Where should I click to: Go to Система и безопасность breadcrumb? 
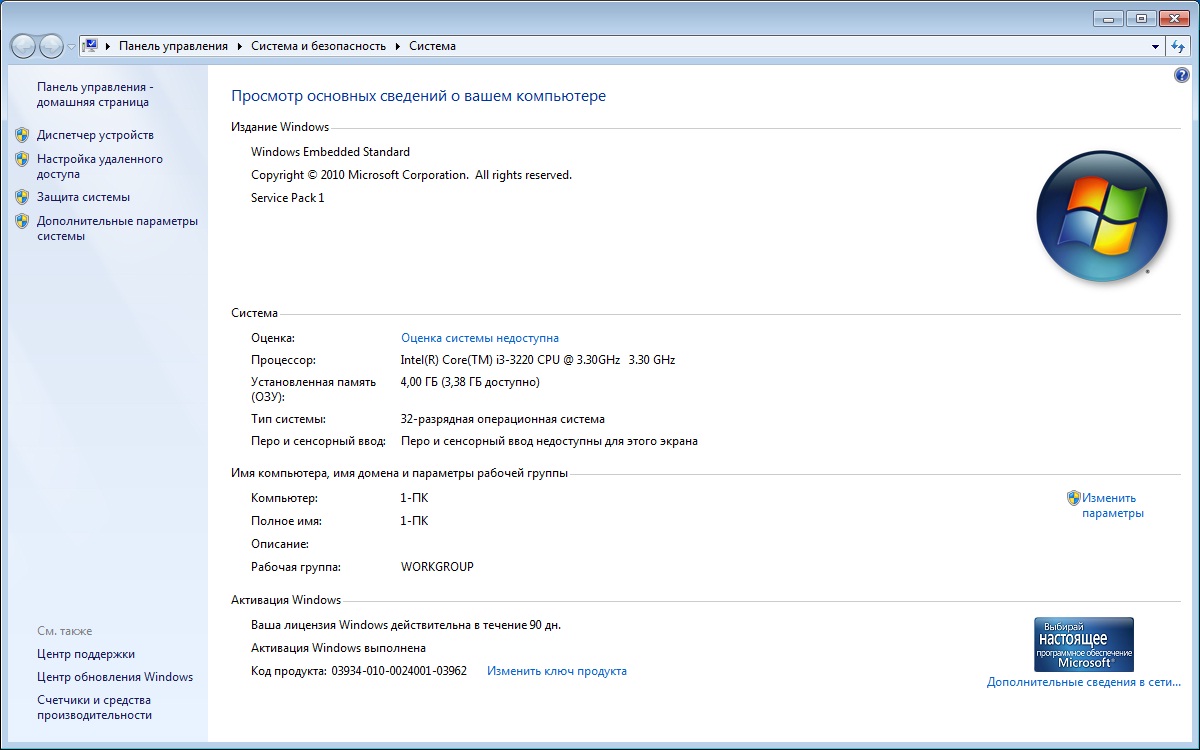pos(318,46)
